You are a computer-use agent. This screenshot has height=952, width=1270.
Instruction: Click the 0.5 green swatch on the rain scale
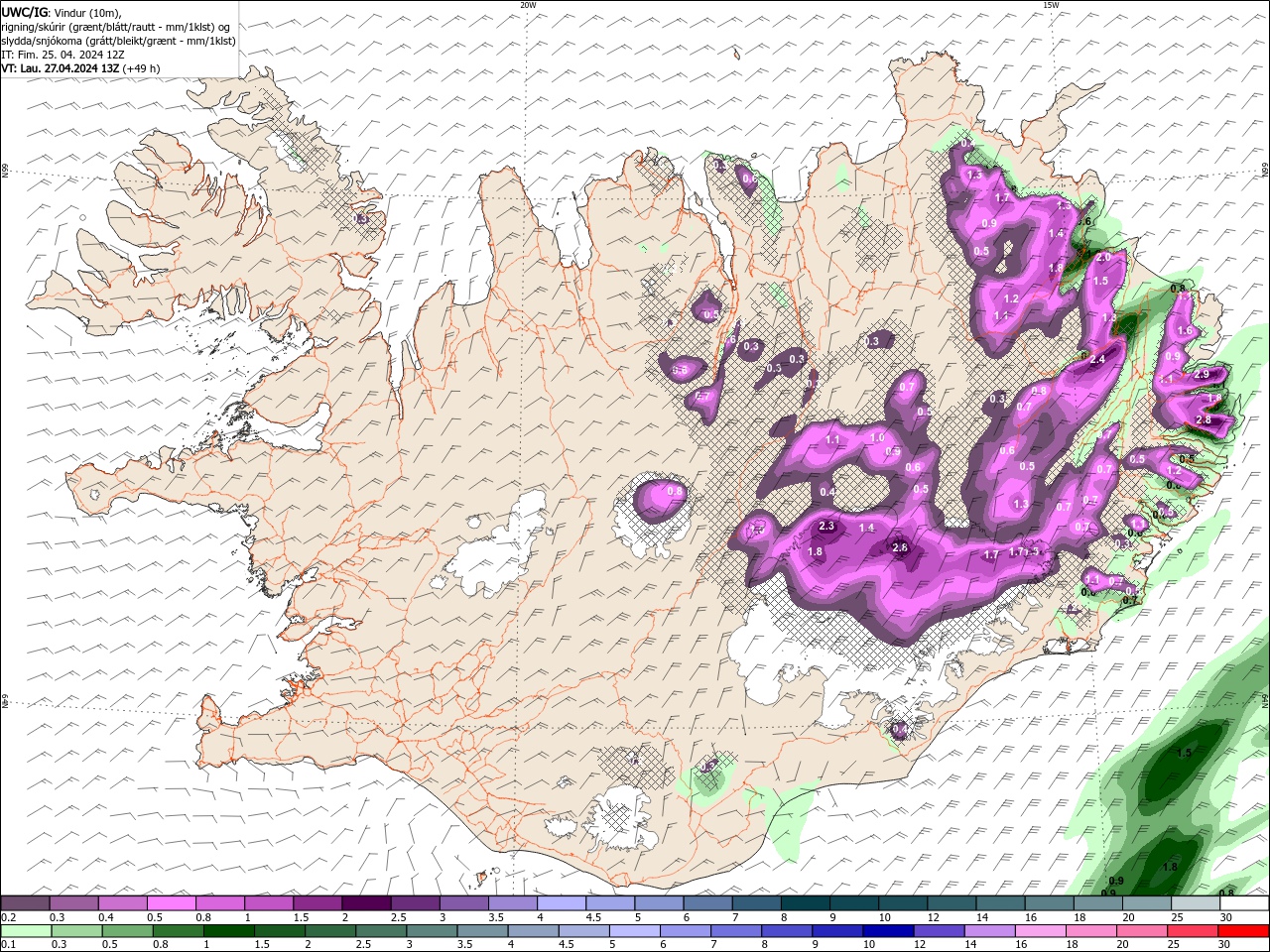[x=128, y=931]
